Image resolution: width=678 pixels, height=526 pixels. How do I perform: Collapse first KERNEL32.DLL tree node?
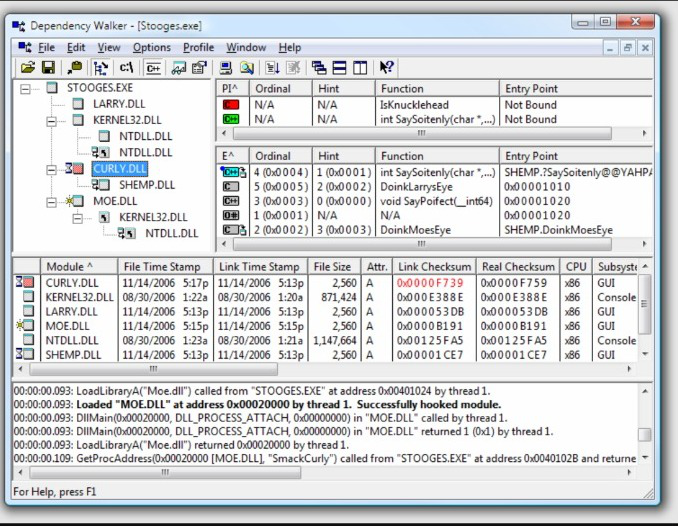pos(51,122)
